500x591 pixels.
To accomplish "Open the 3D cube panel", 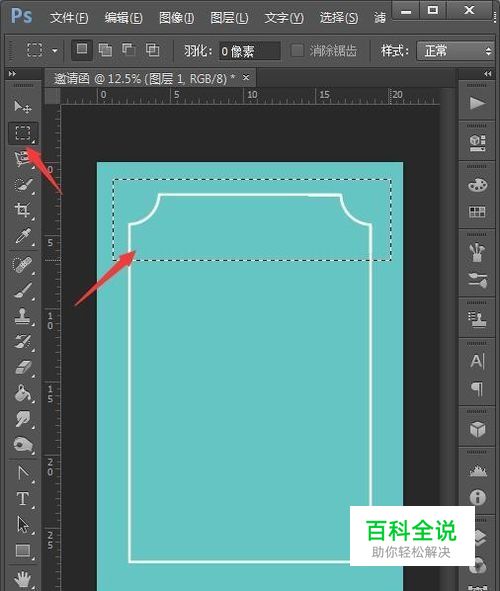I will 477,429.
